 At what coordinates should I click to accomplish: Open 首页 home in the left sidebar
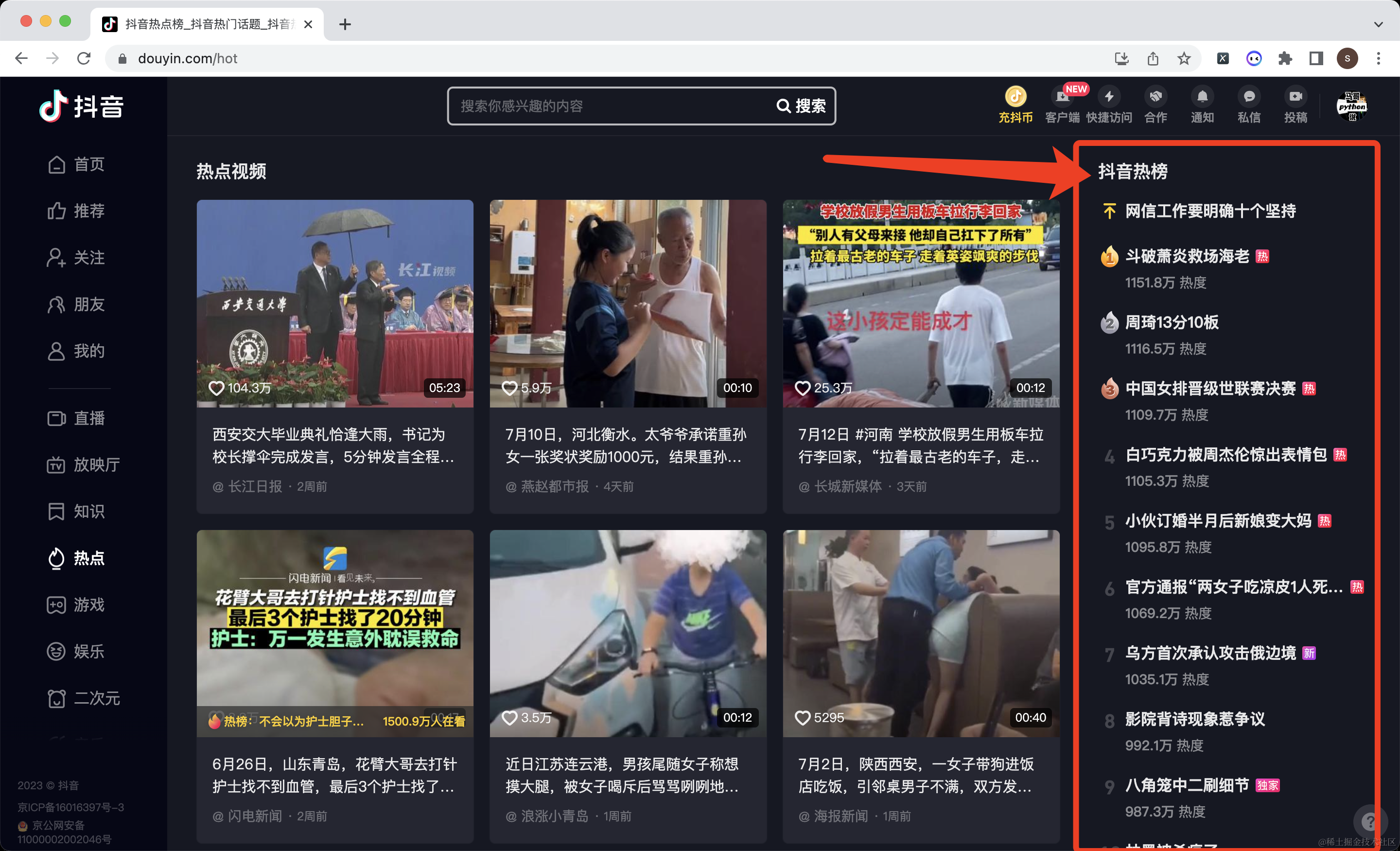point(76,164)
